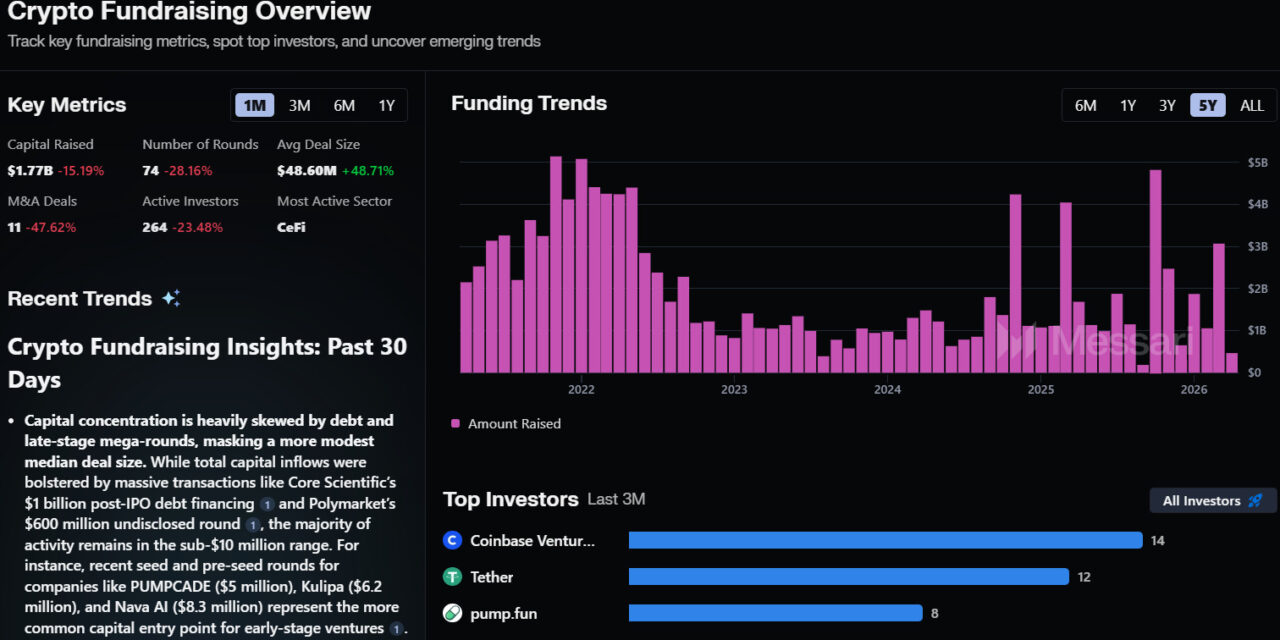The width and height of the screenshot is (1280, 640).
Task: Open citation badge after Core Scientific debt financing
Action: coord(266,505)
